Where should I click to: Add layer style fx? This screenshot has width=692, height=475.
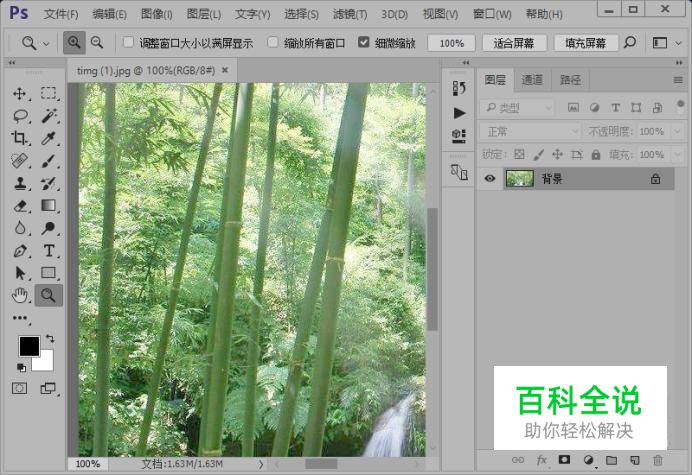pos(542,460)
